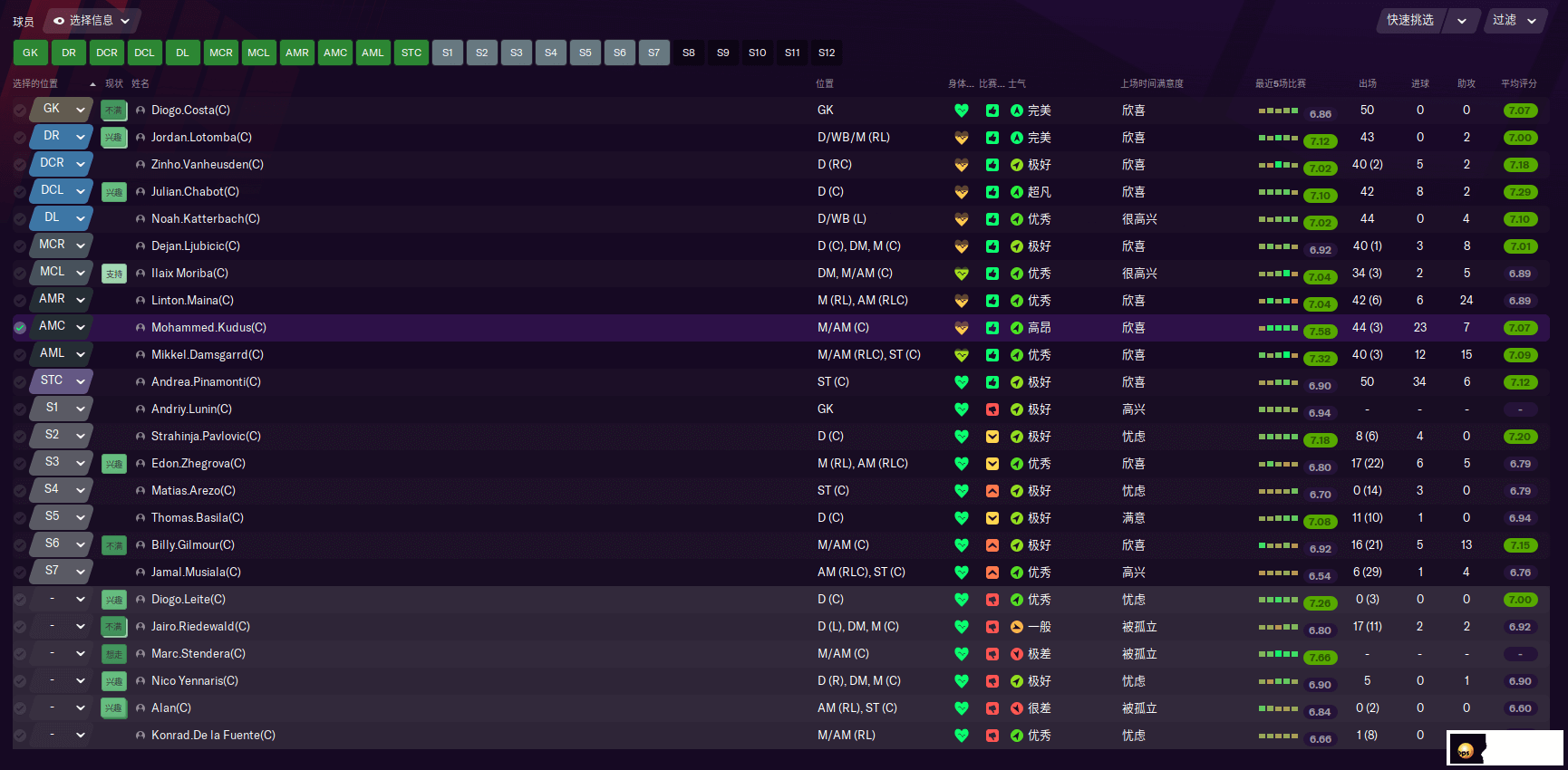The image size is (1568, 770).
Task: Deselect the checked Mohammed Kudus row checkbox
Action: point(20,328)
